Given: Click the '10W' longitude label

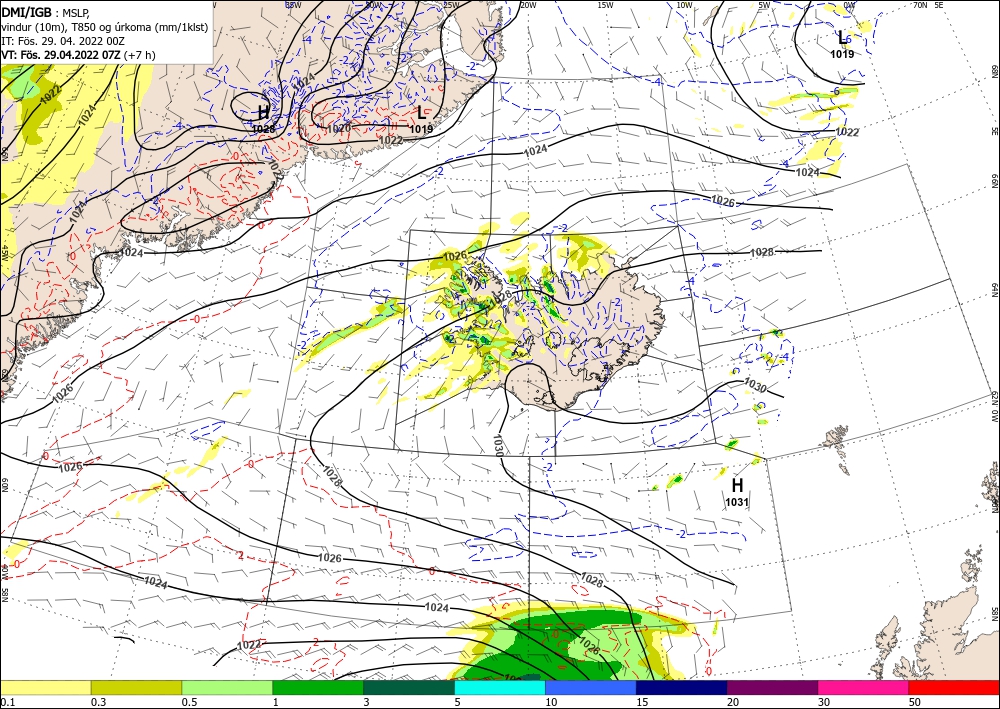Looking at the screenshot, I should pos(684,5).
